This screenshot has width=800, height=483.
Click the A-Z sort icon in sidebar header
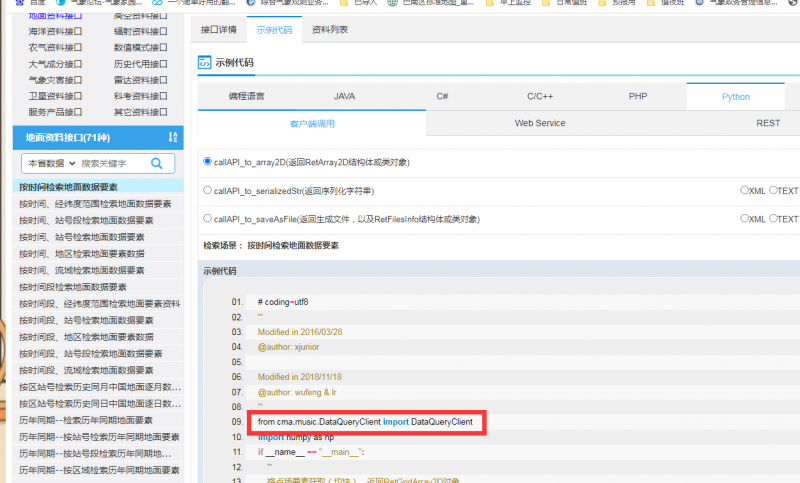[173, 137]
